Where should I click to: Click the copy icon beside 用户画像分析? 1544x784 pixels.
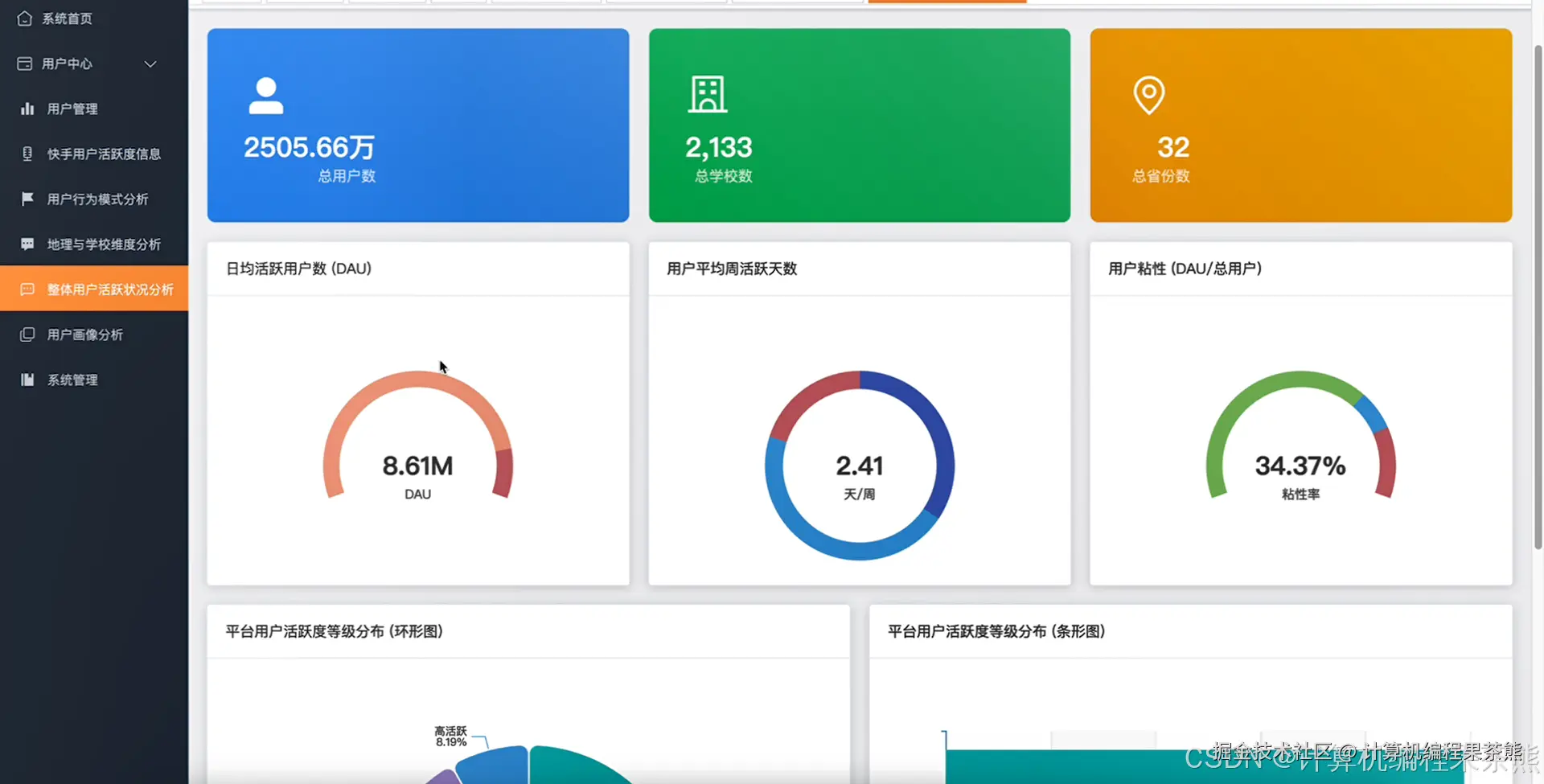(x=27, y=334)
